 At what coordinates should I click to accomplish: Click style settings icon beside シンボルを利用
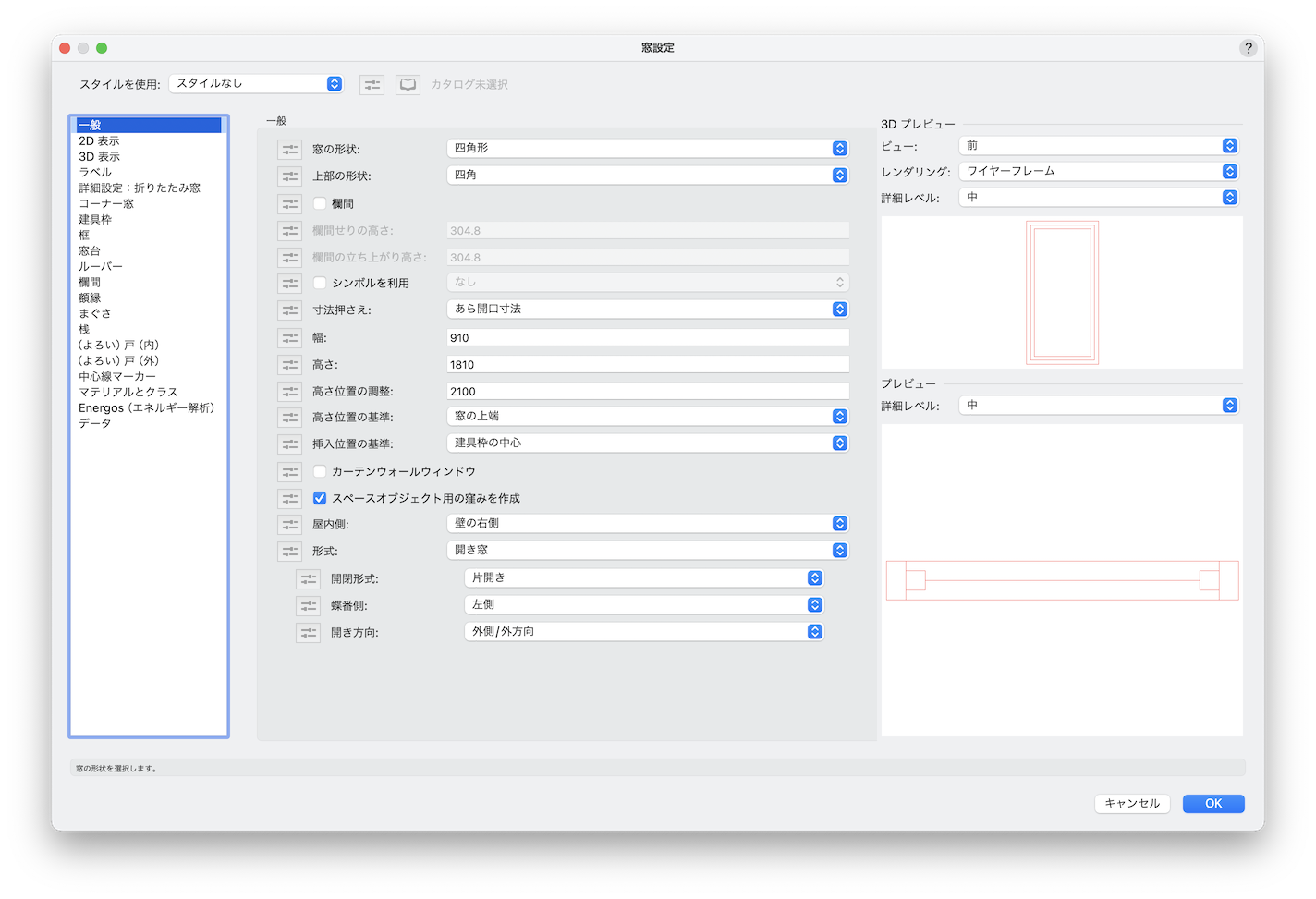(x=289, y=283)
